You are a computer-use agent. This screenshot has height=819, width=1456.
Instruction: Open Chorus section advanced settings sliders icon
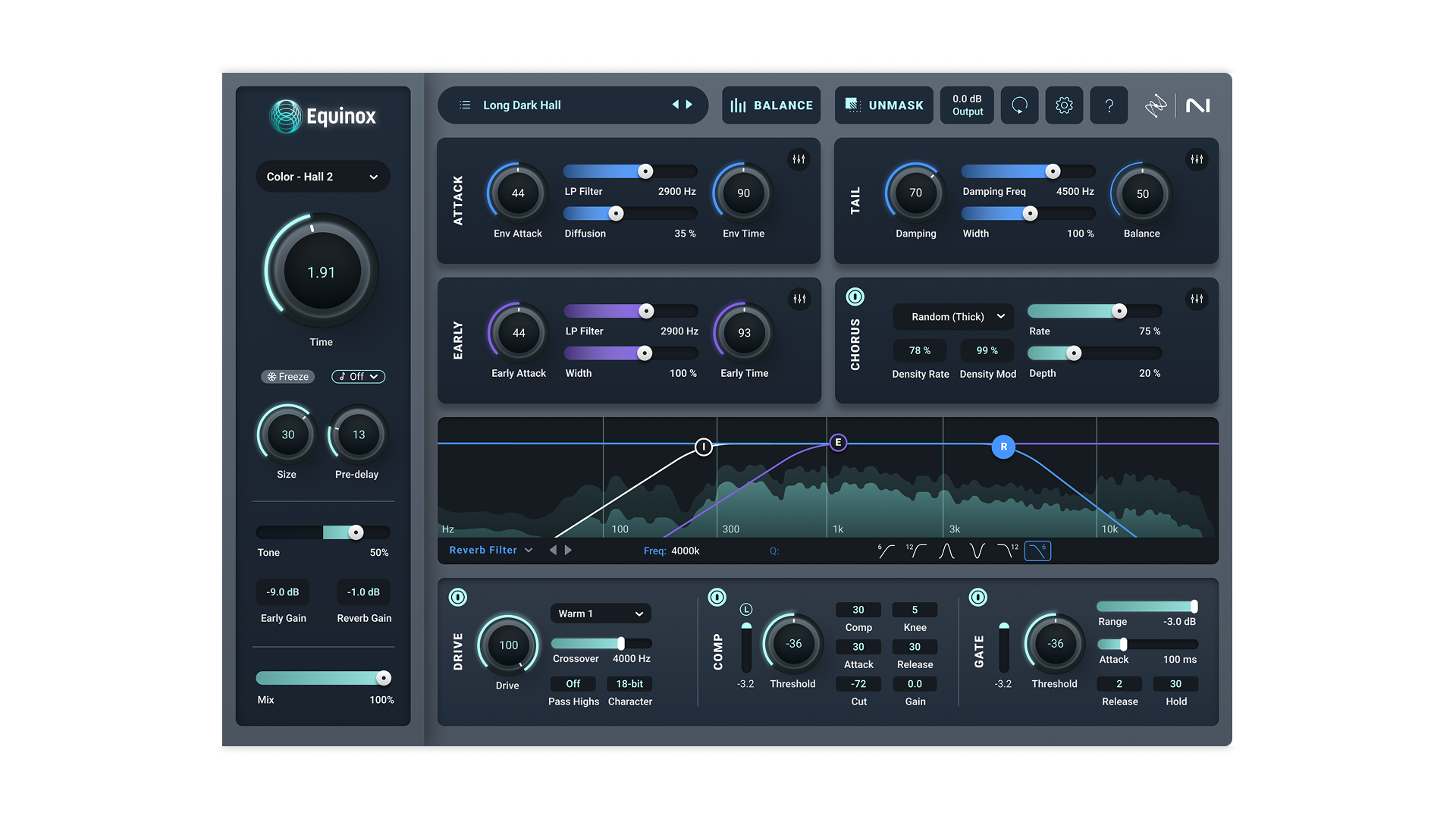click(x=1196, y=299)
